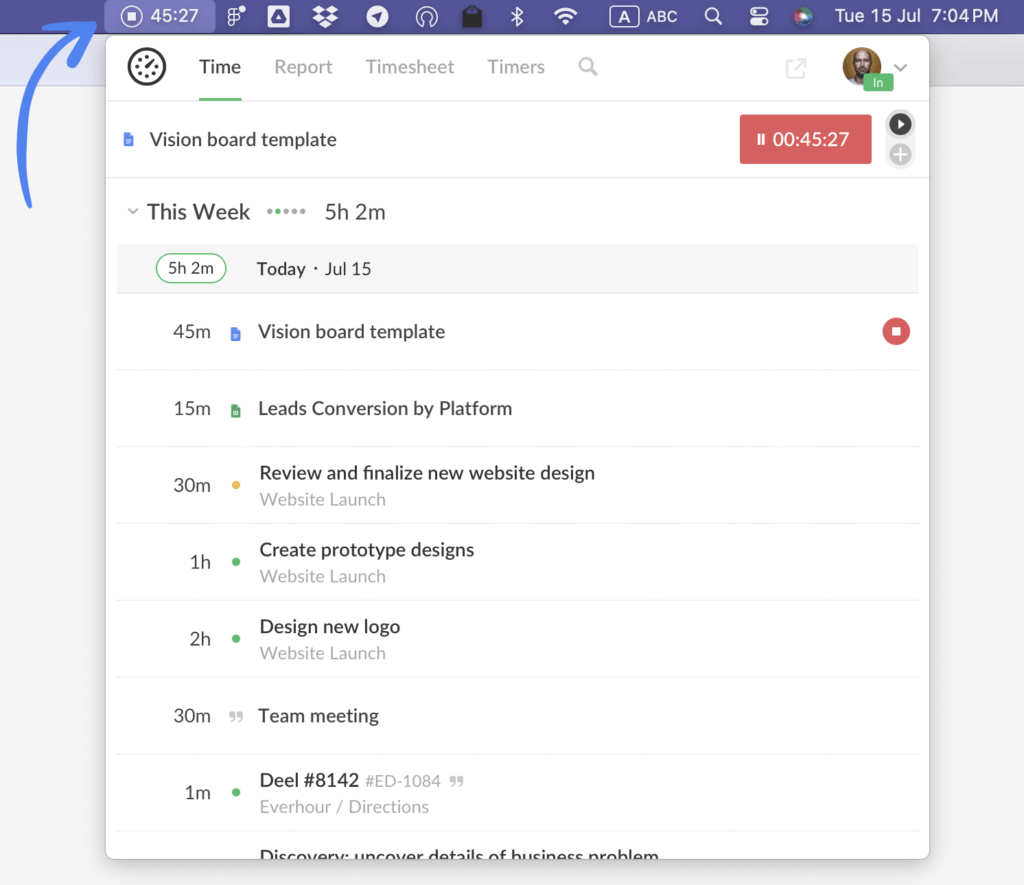Open the Timers tab
1024x885 pixels.
click(x=516, y=67)
